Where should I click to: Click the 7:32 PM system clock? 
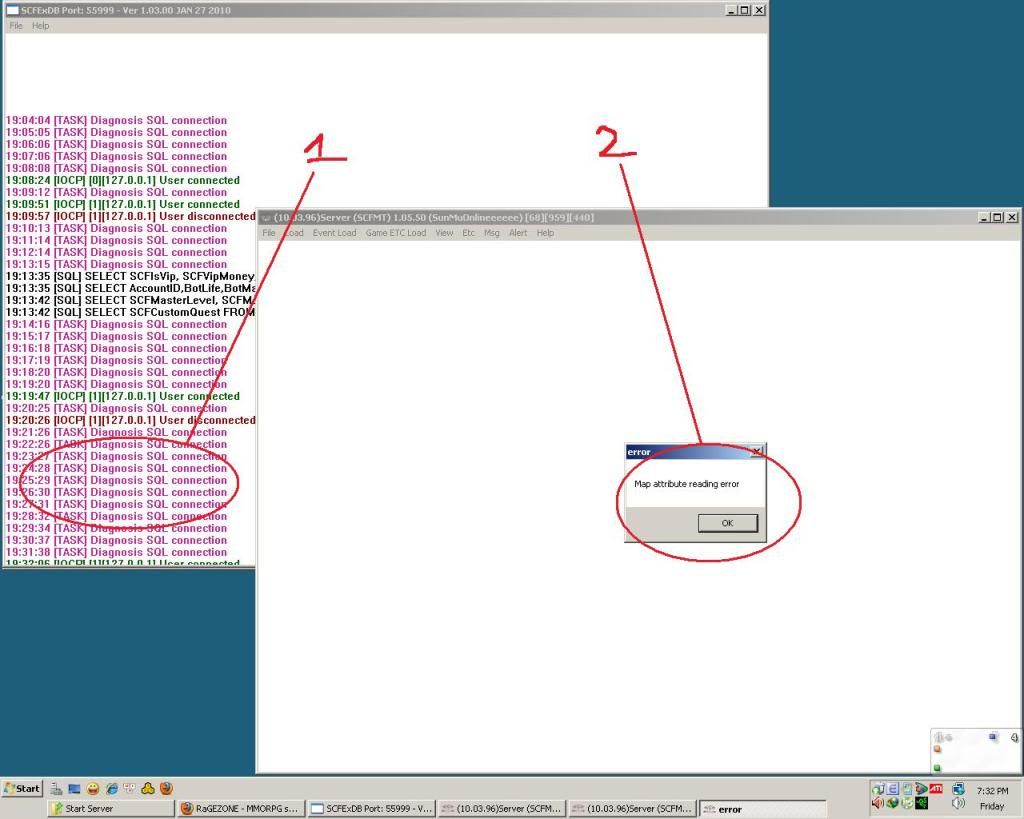pos(993,790)
